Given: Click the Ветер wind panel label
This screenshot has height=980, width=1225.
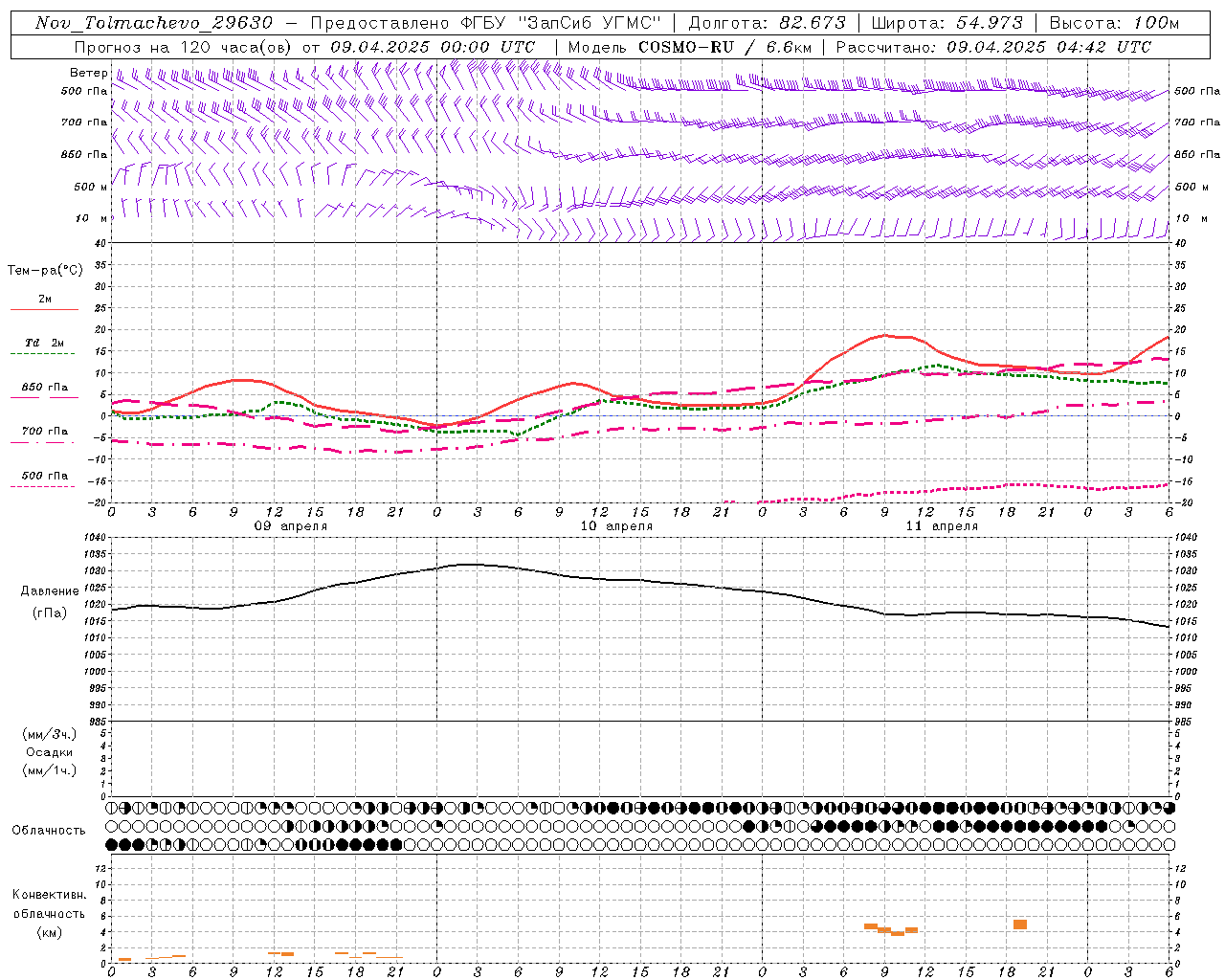Looking at the screenshot, I should 88,73.
